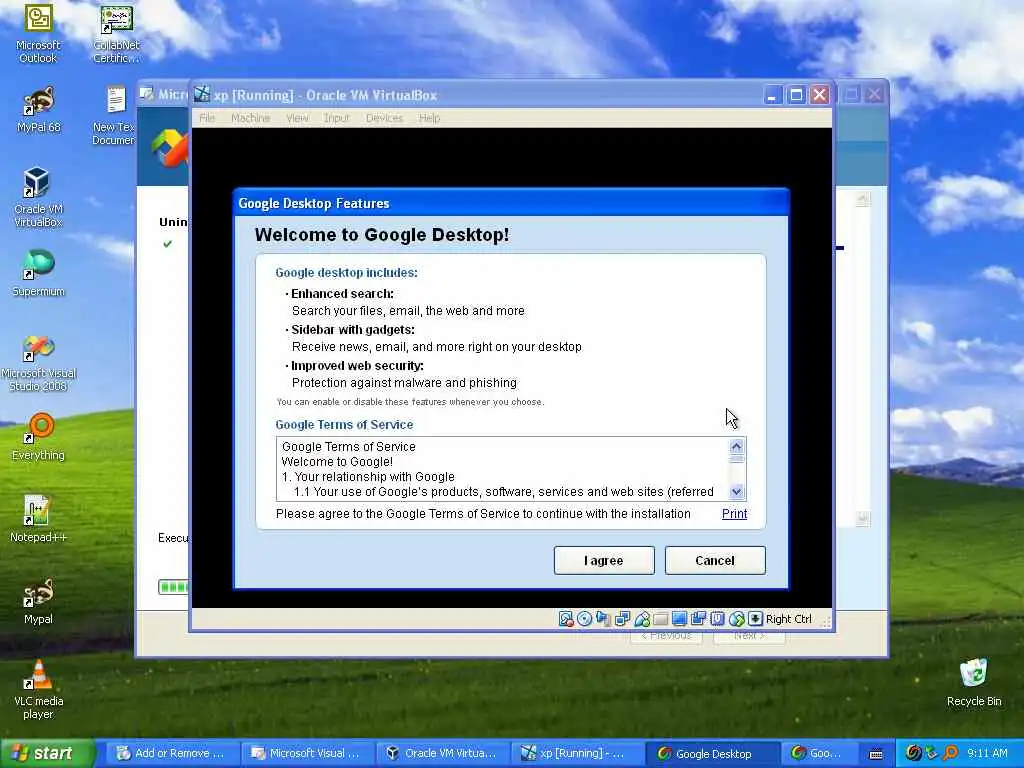Click the USB devices indicator icon
1024x768 pixels.
point(641,618)
